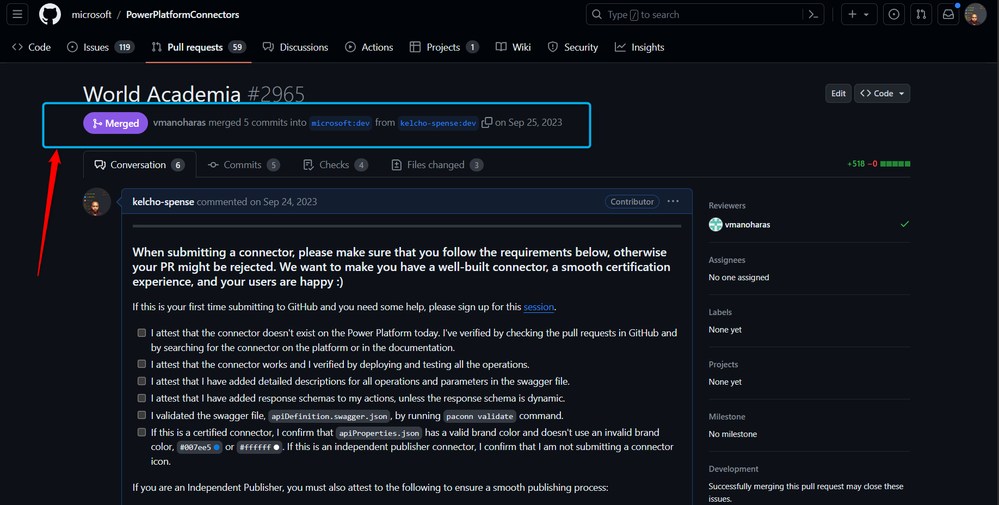
Task: Check the validated swagger file box
Action: [141, 415]
